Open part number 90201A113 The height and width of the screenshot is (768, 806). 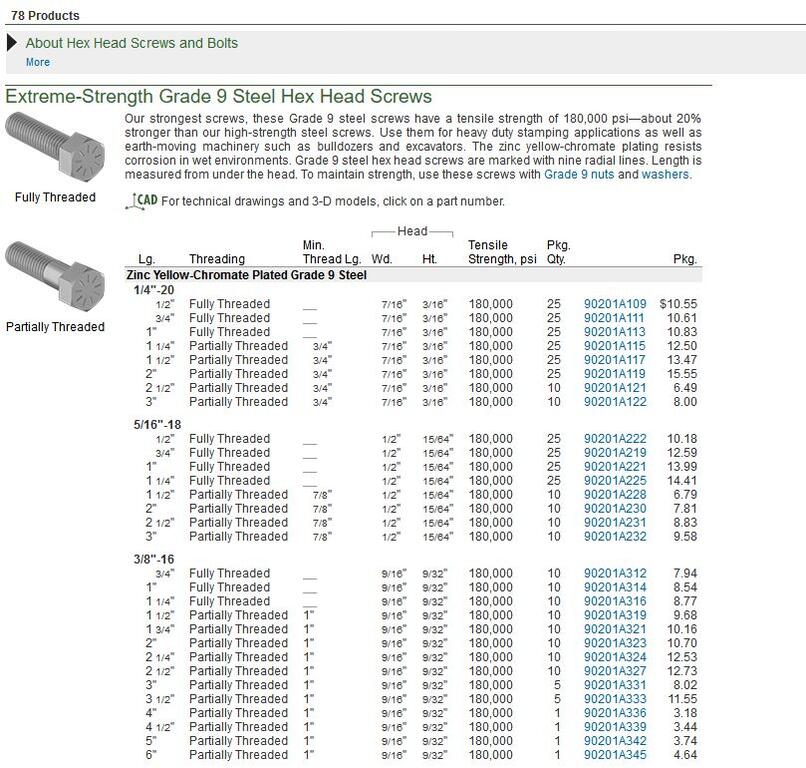(615, 332)
